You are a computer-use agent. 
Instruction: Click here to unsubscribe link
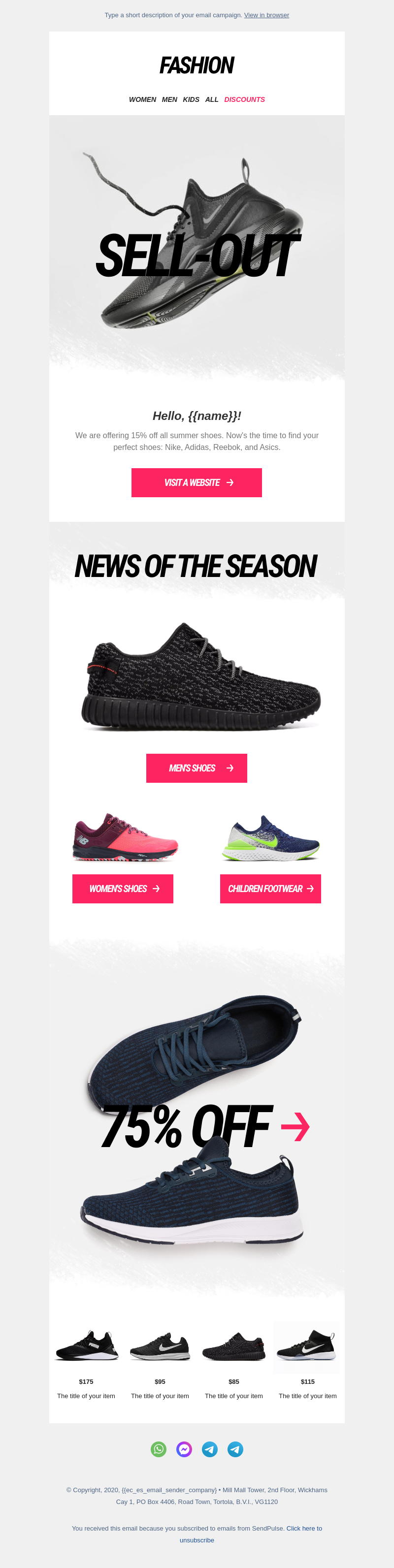point(250,1534)
